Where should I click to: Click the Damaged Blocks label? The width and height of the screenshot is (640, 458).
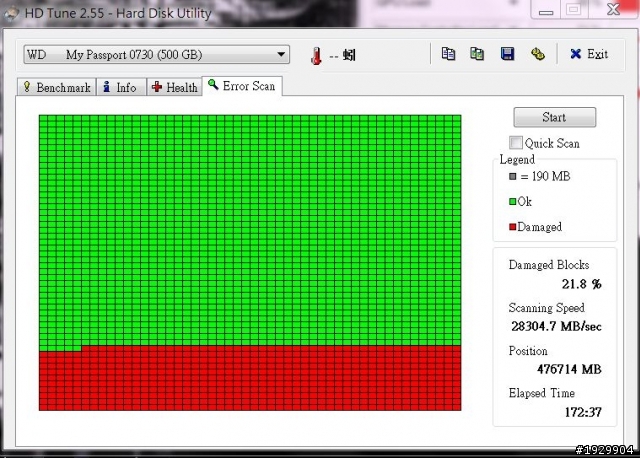[549, 265]
